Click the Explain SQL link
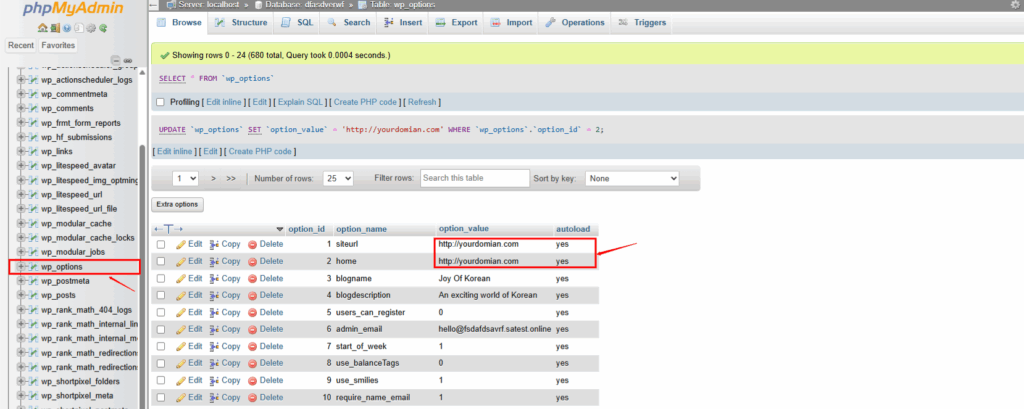 (301, 103)
